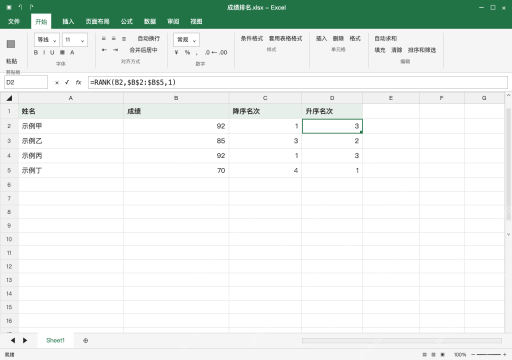Select the 升序名次 header cell
This screenshot has height=360, width=512.
[332, 111]
